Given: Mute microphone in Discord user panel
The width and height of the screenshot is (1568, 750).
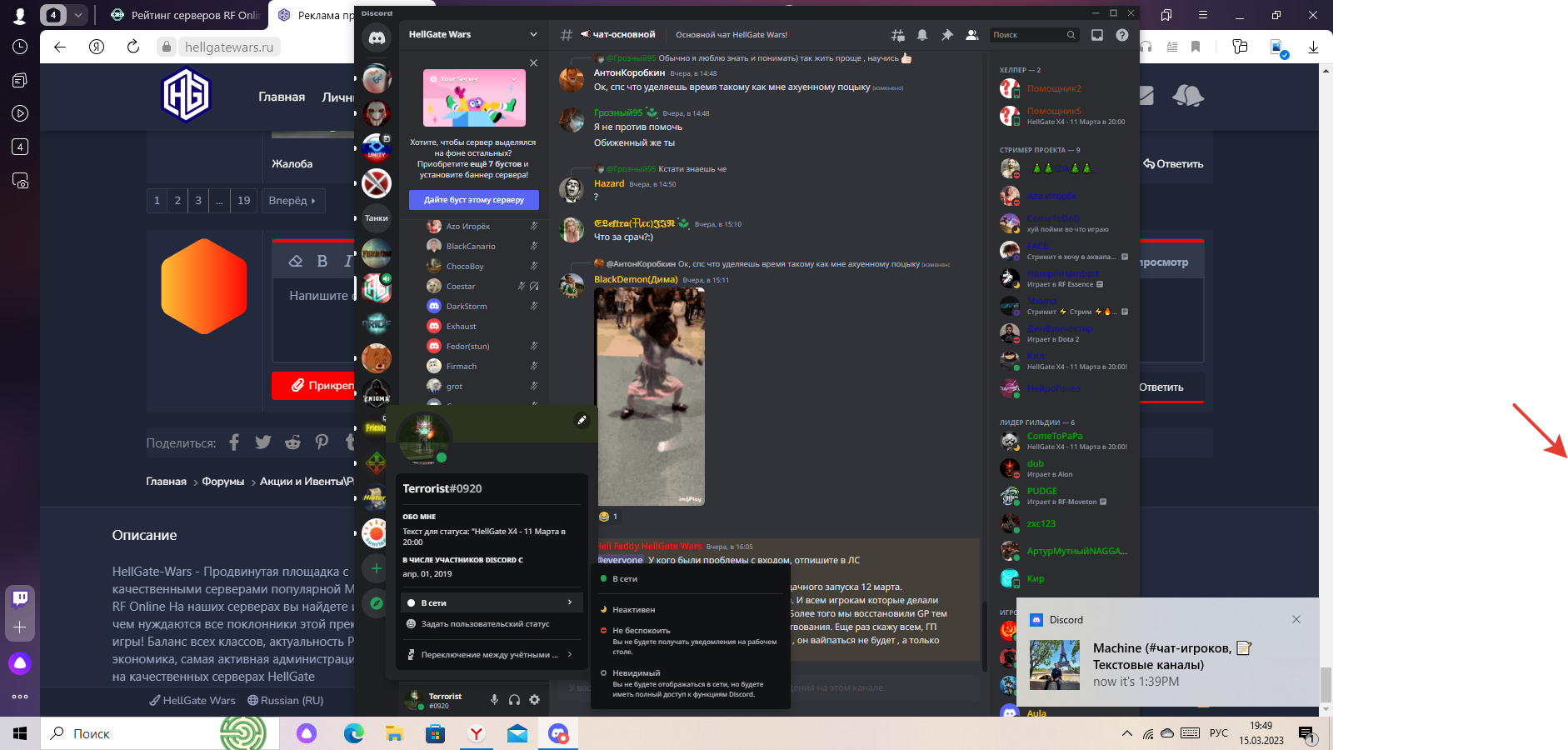Looking at the screenshot, I should click(x=494, y=700).
